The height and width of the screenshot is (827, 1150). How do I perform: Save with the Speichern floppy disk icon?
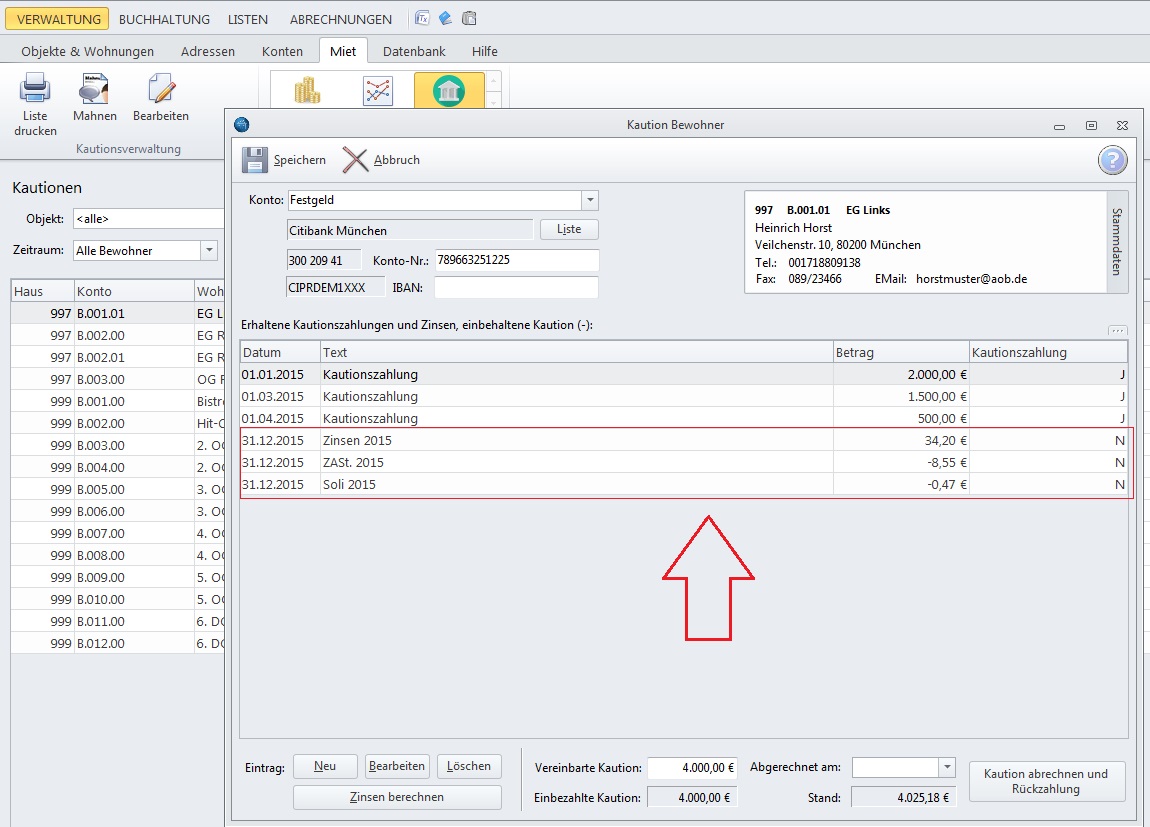255,160
